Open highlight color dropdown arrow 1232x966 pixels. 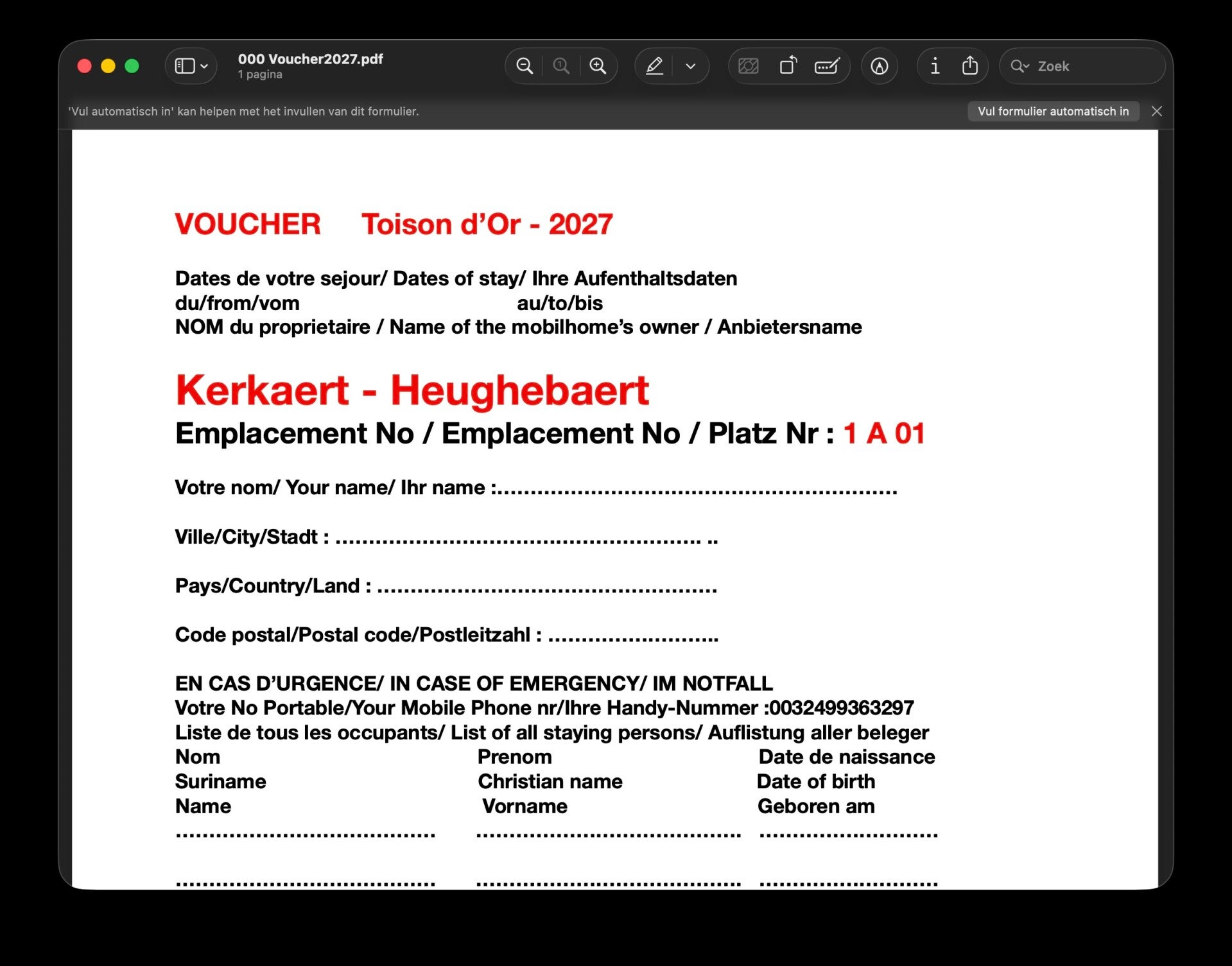pyautogui.click(x=691, y=66)
